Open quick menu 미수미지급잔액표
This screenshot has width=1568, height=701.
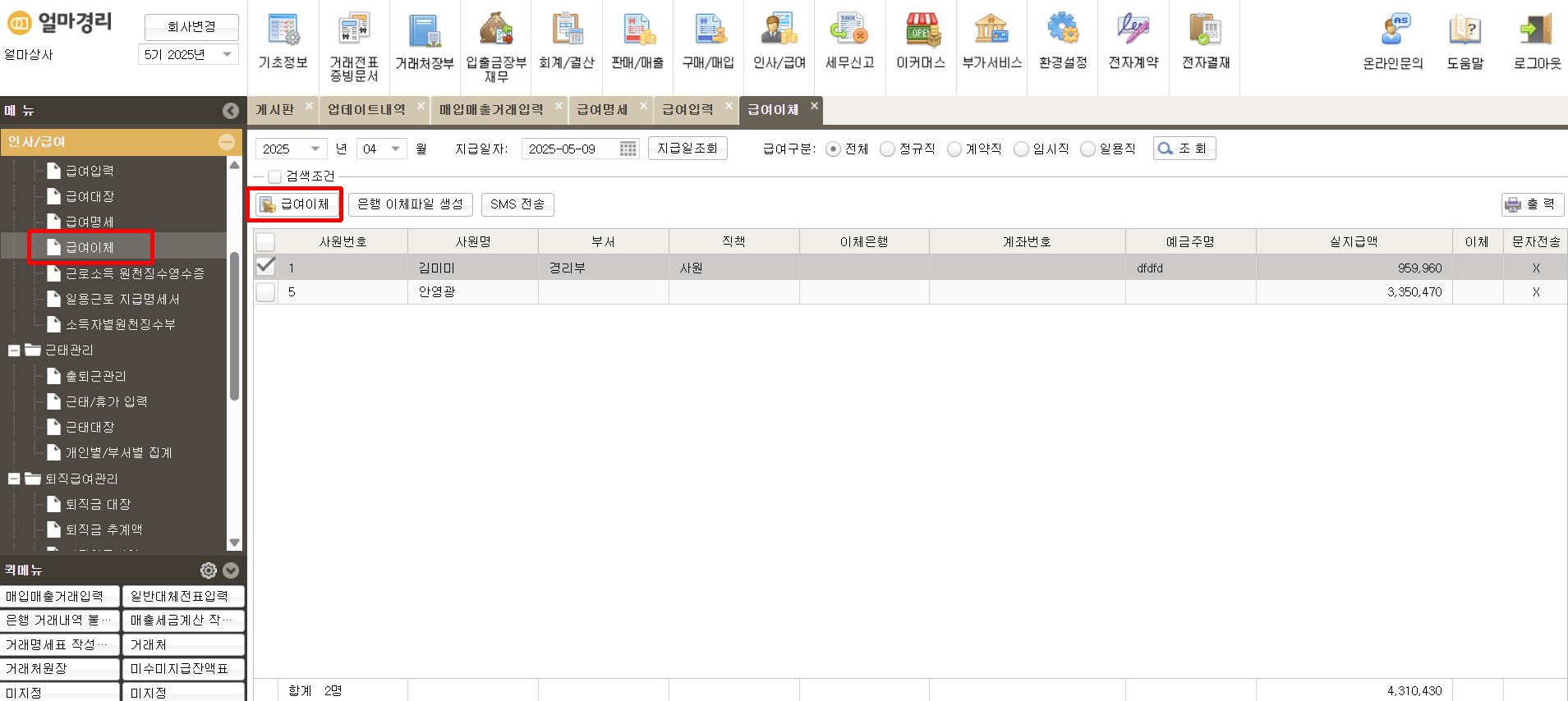[184, 669]
